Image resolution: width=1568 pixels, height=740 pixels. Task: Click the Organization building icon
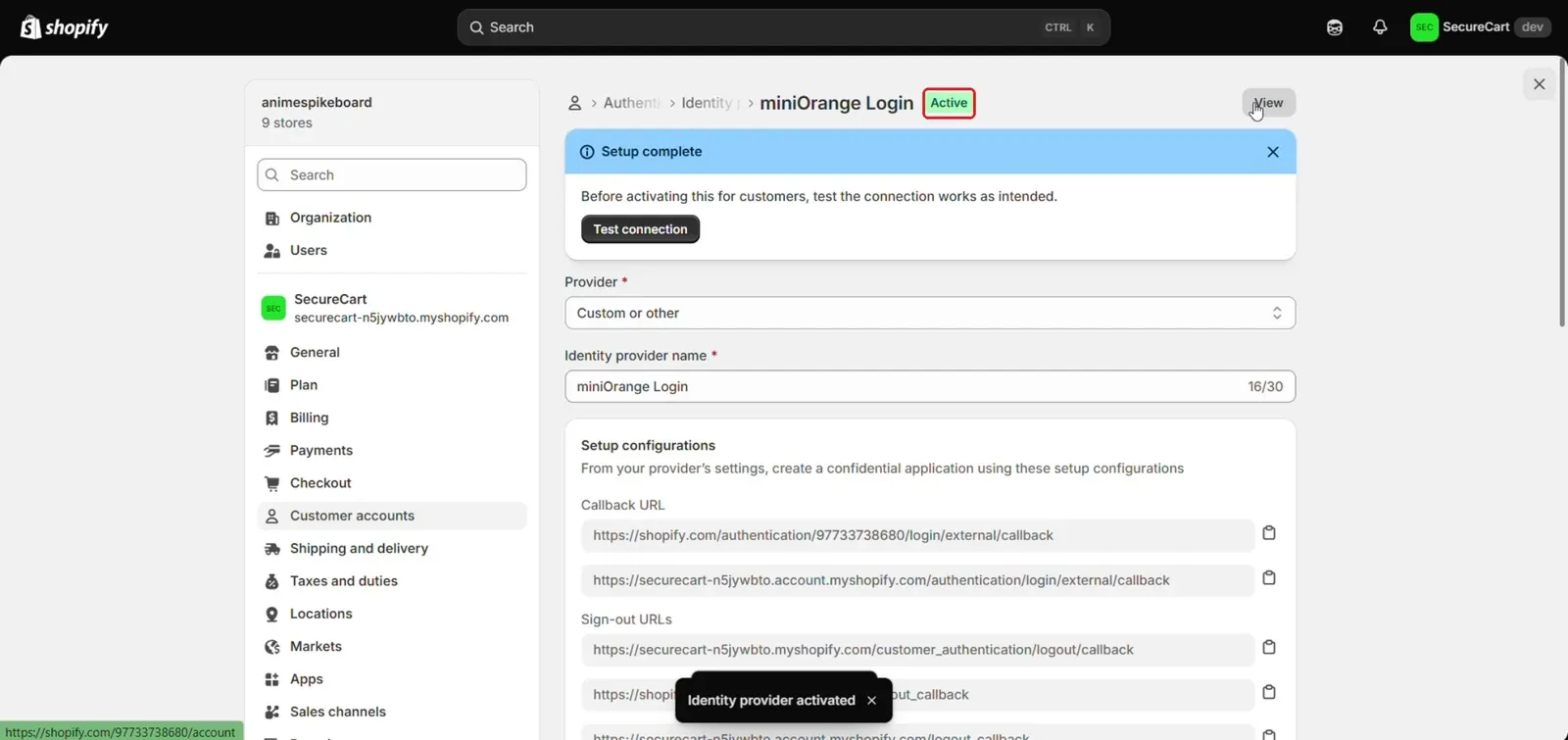pos(272,218)
